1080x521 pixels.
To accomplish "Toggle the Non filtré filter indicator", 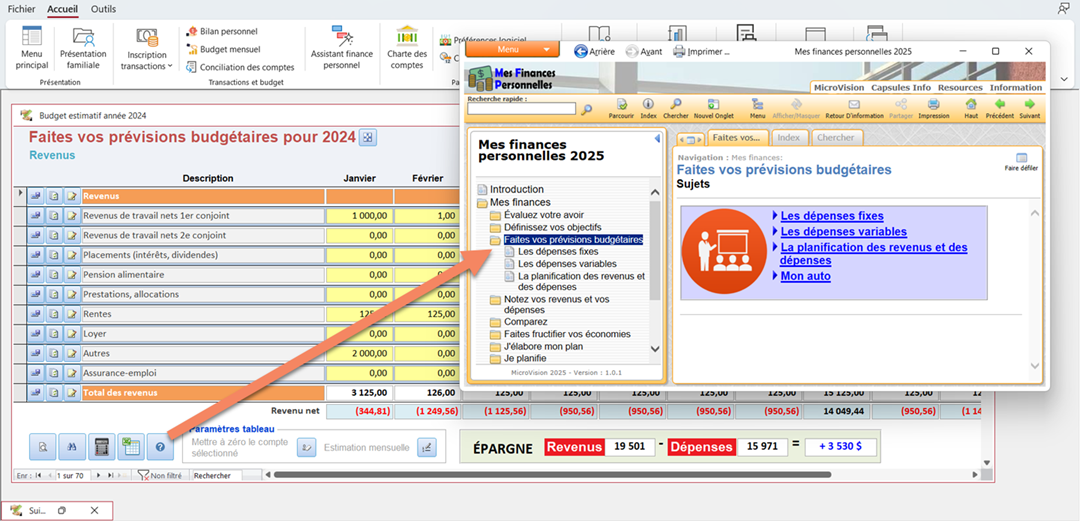I will tap(160, 476).
